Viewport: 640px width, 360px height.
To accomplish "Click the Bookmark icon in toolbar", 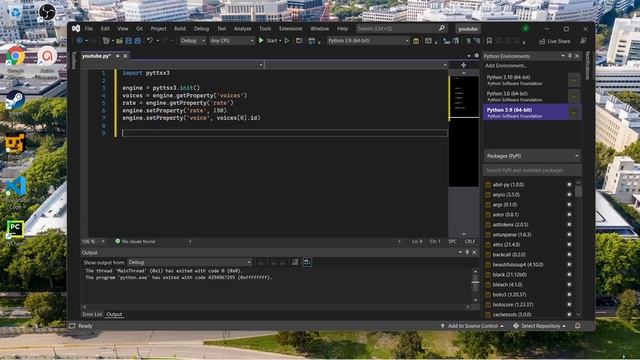I will 489,41.
